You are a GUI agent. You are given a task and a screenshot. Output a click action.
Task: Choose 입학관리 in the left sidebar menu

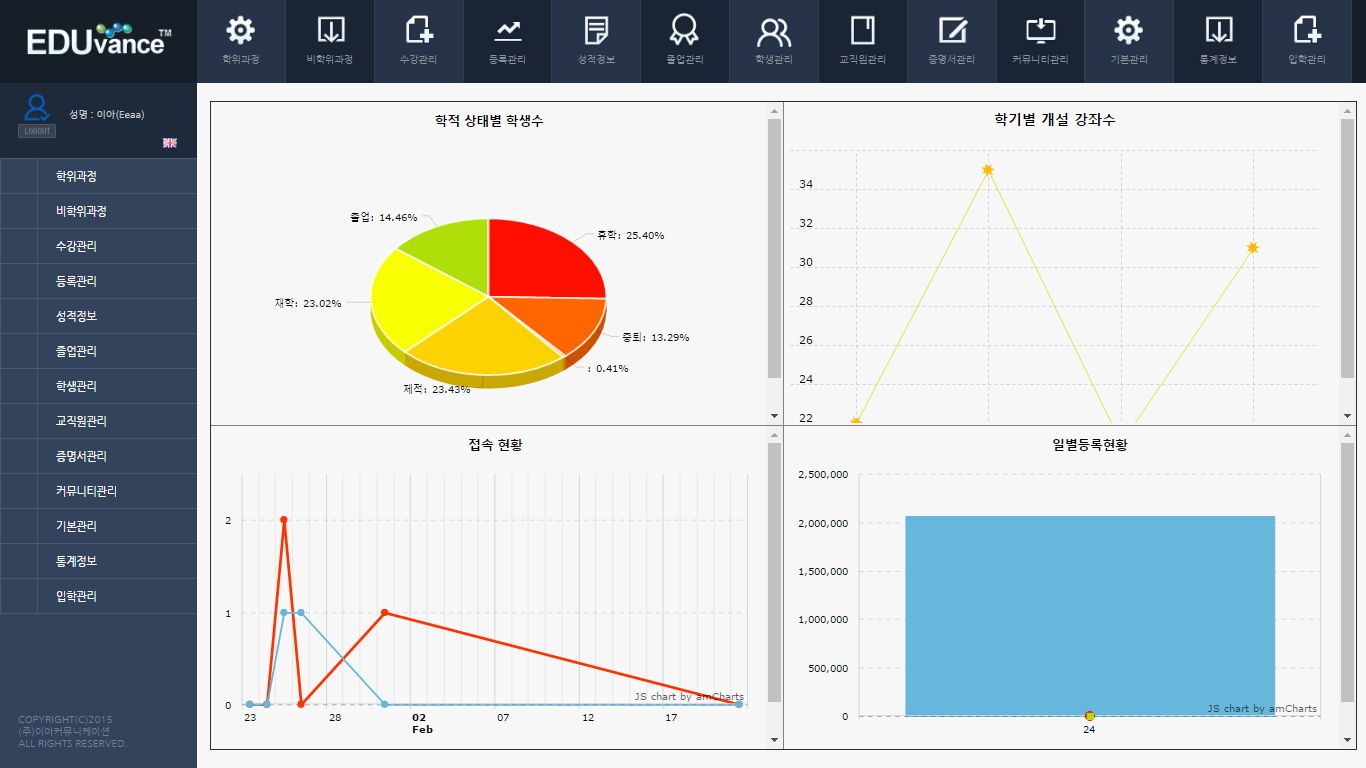point(76,596)
